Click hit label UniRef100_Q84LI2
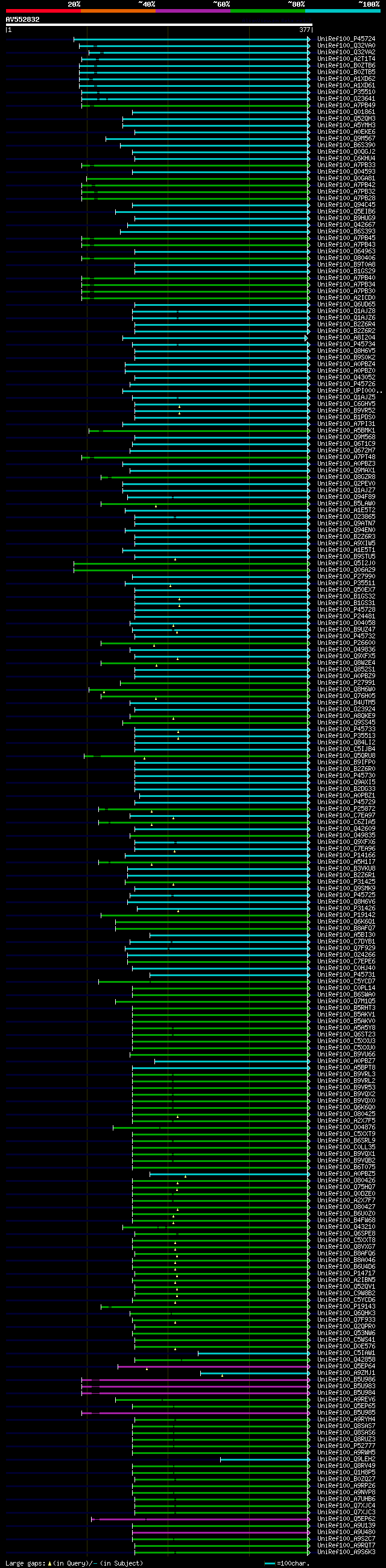386x1568 pixels. point(346,743)
